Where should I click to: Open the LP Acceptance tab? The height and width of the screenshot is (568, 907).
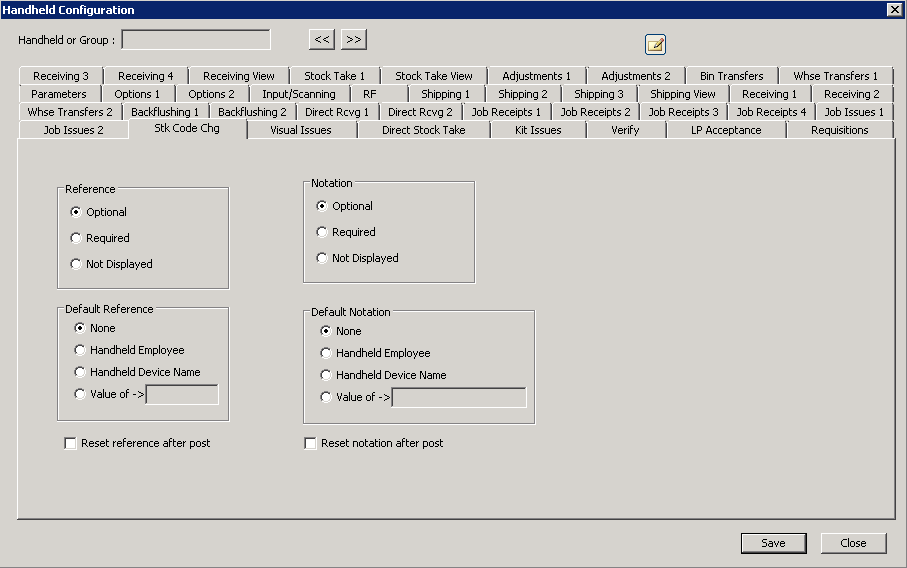pos(726,130)
